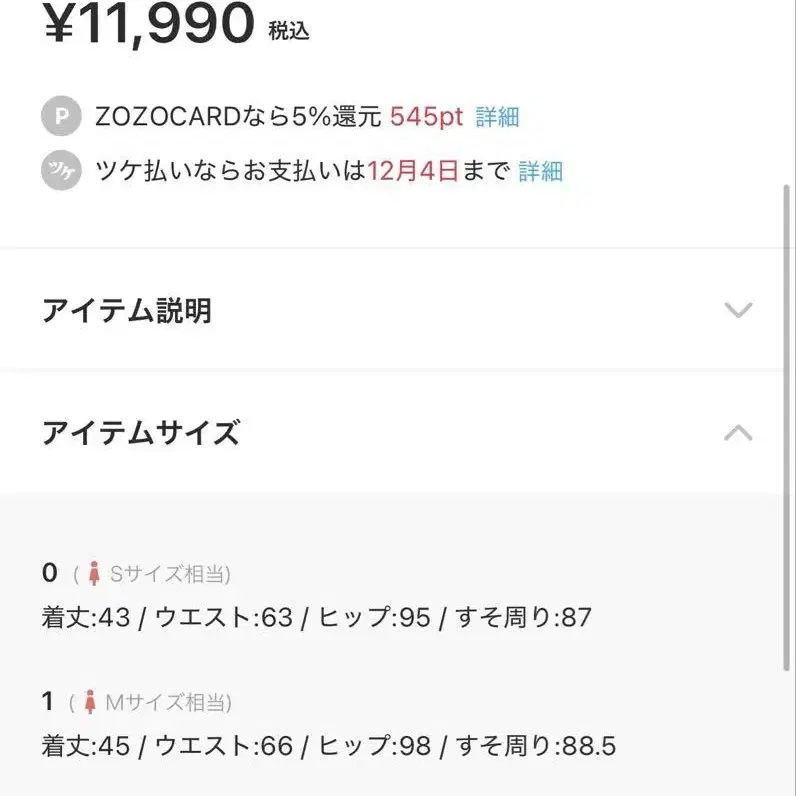
Task: Select the size 1 label
Action: tap(48, 701)
